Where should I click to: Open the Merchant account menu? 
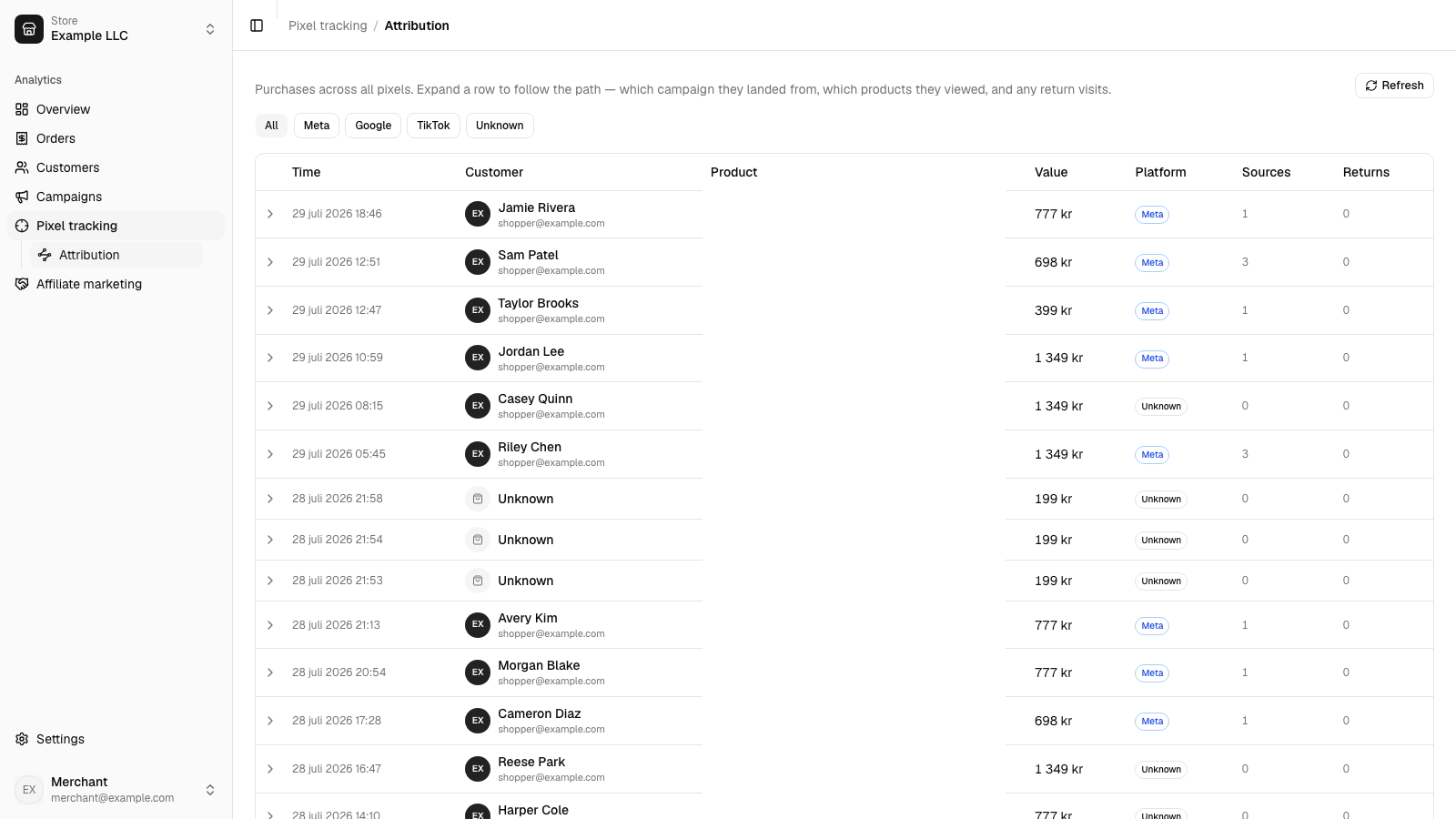pyautogui.click(x=116, y=790)
